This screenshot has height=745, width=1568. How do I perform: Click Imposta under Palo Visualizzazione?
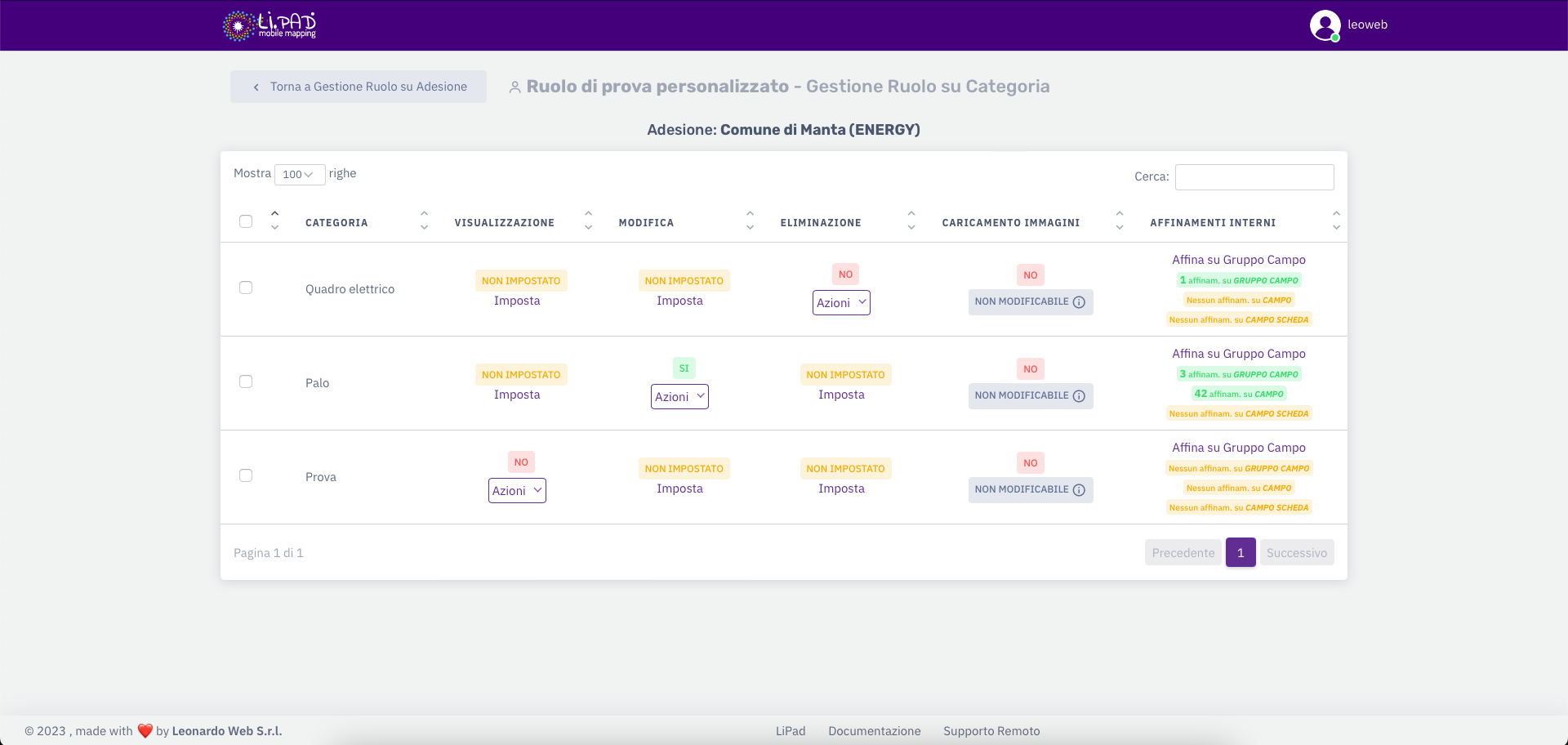click(517, 395)
